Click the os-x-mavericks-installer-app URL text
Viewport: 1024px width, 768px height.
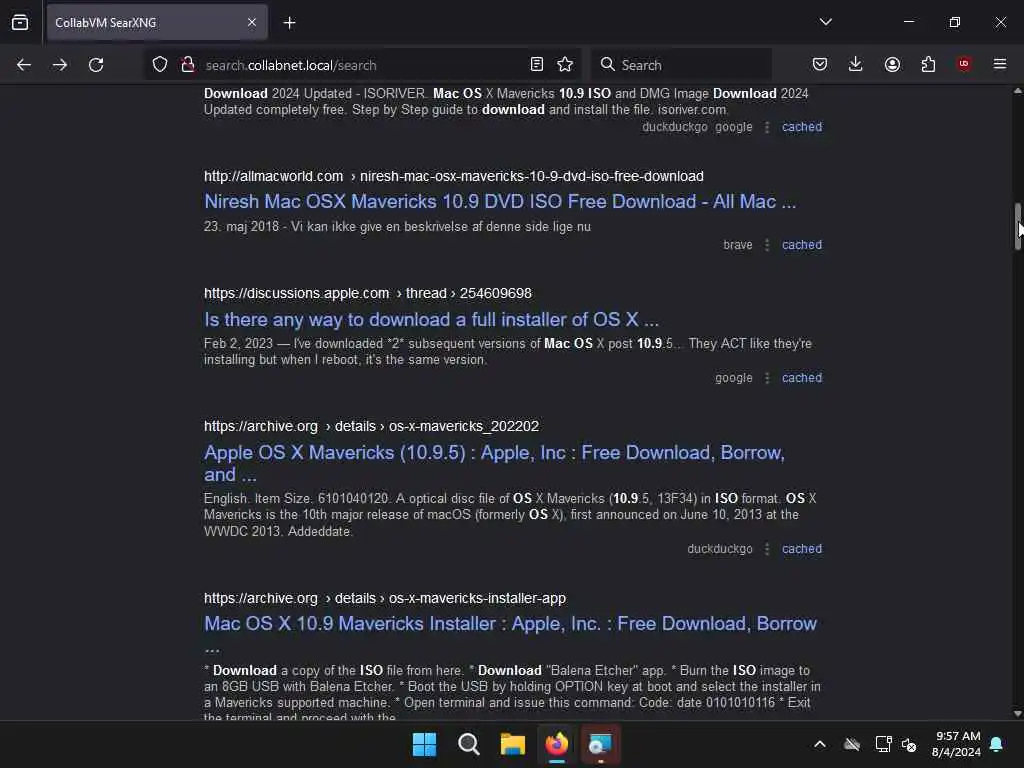pos(477,598)
